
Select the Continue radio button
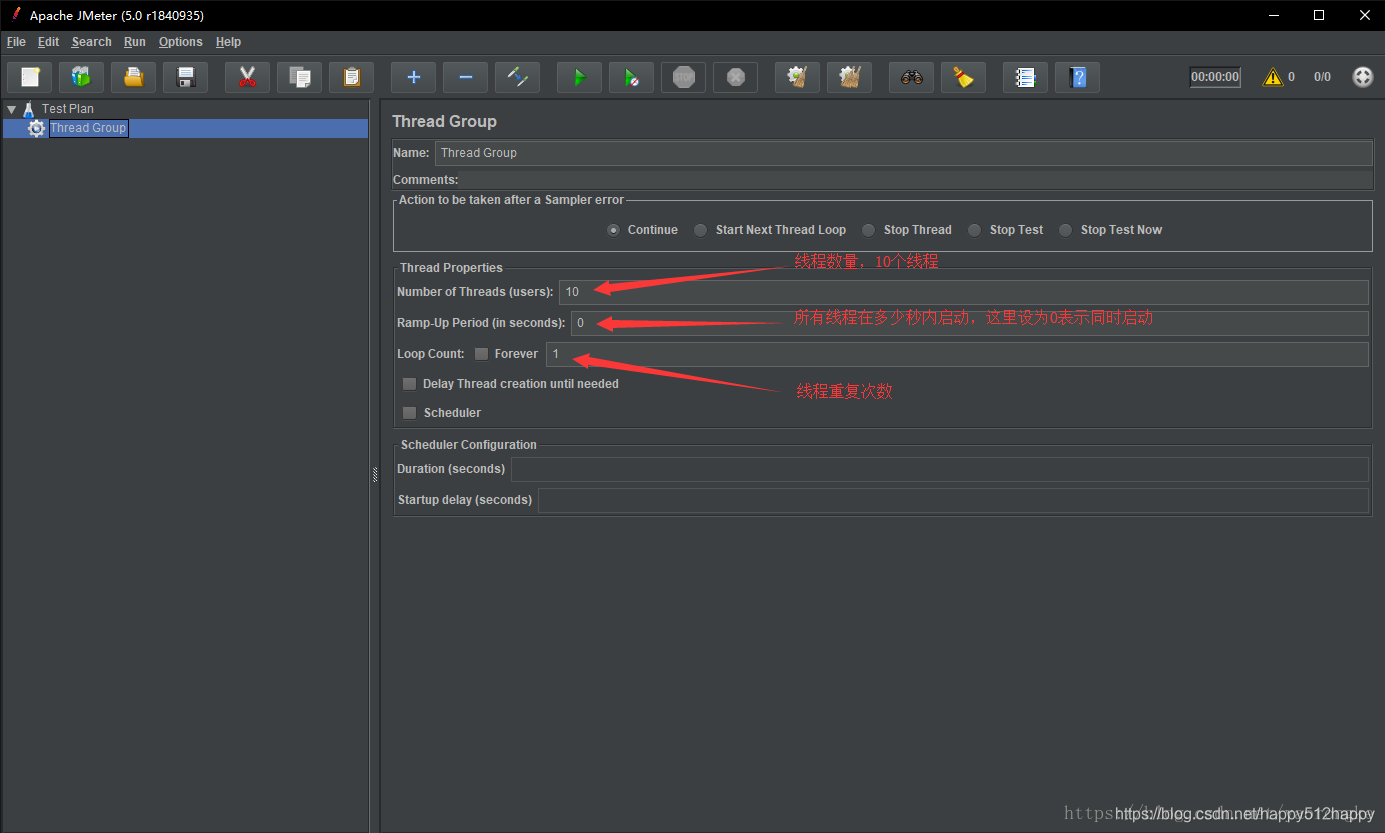[614, 230]
